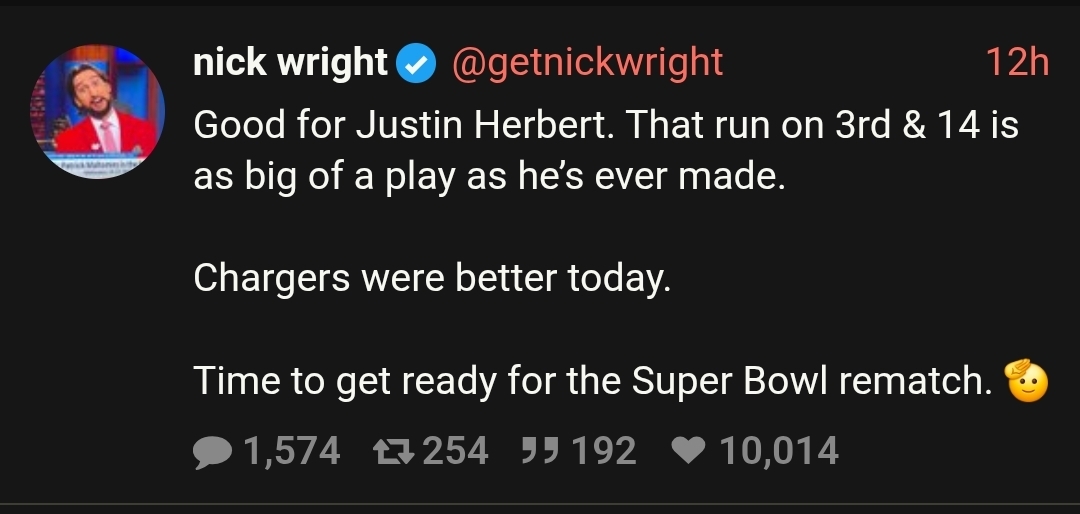The height and width of the screenshot is (514, 1080).
Task: Click the 254 retweets count
Action: point(456,451)
